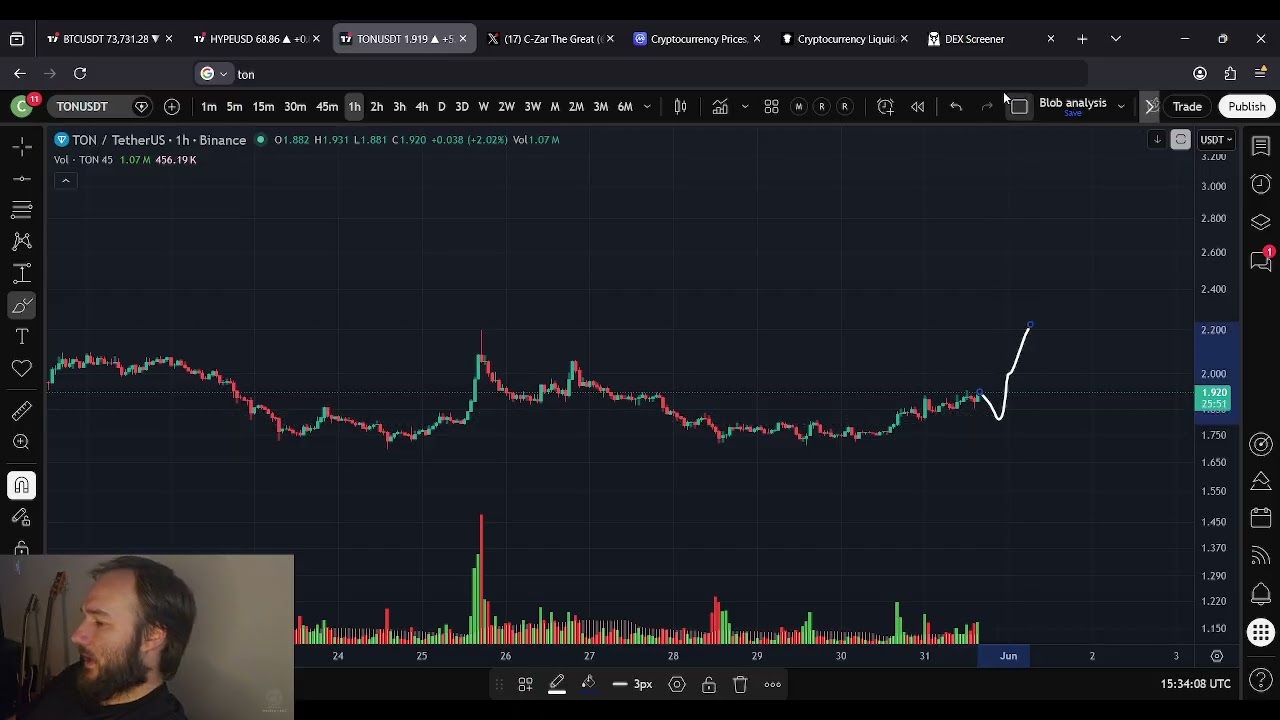This screenshot has height=720, width=1280.
Task: Open the chart layout selector square
Action: pyautogui.click(x=1019, y=106)
